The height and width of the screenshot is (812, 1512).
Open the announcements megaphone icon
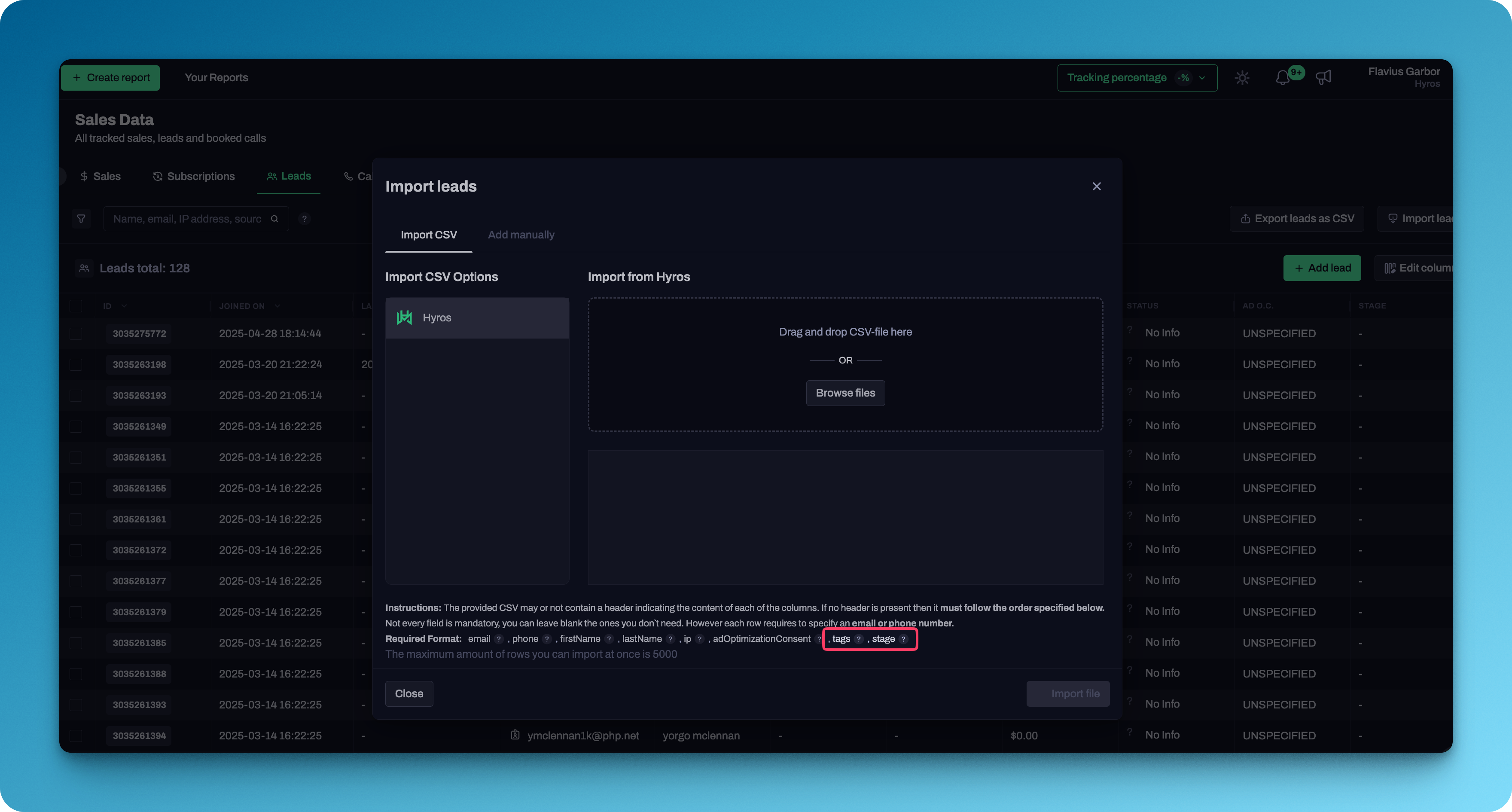tap(1323, 77)
